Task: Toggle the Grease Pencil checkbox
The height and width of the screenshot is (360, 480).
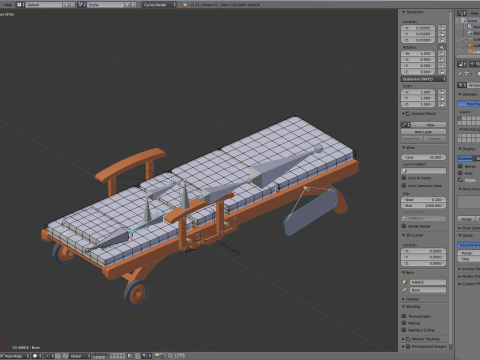Action: [x=408, y=114]
